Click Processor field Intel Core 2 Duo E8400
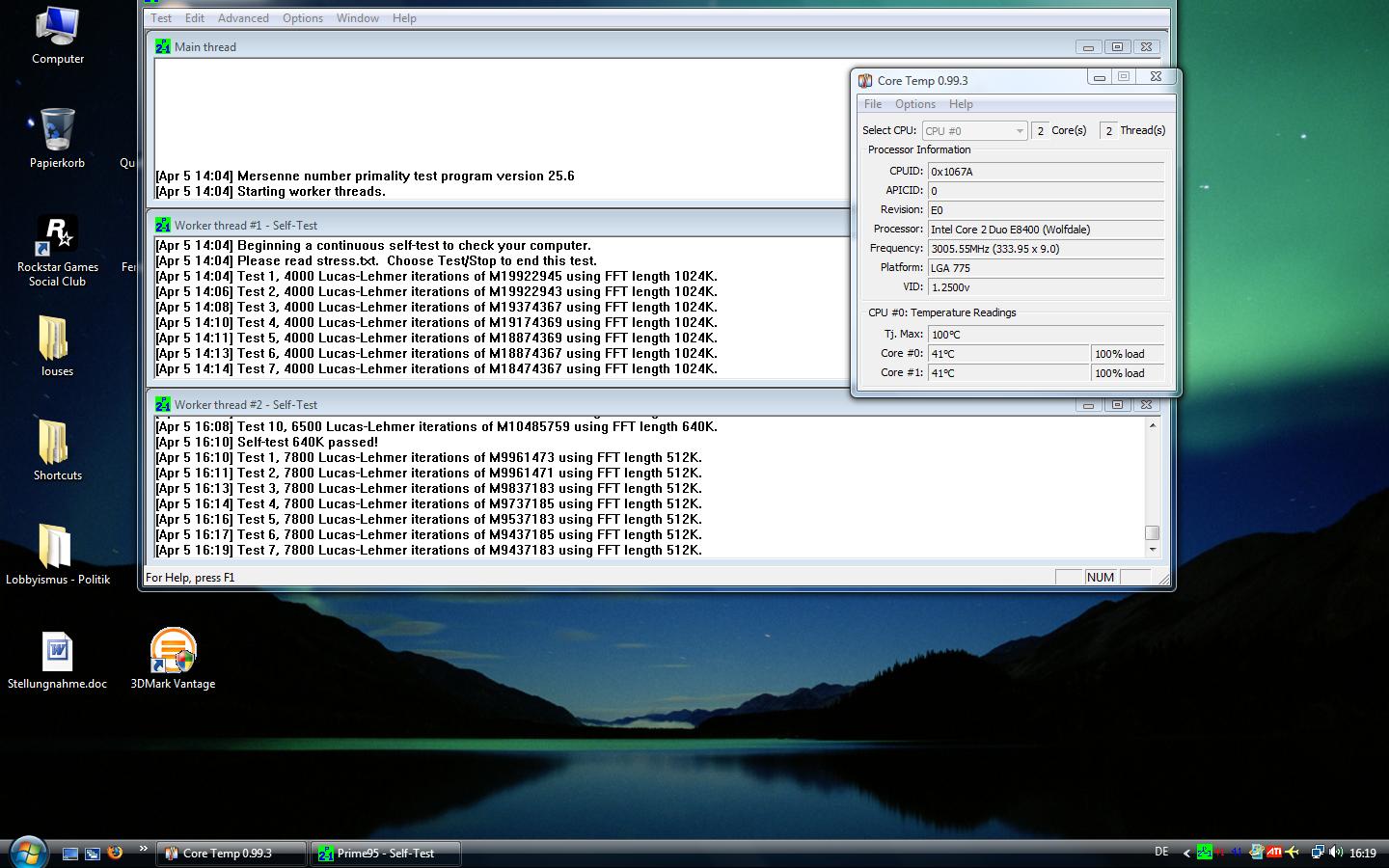The image size is (1389, 868). pos(1046,230)
